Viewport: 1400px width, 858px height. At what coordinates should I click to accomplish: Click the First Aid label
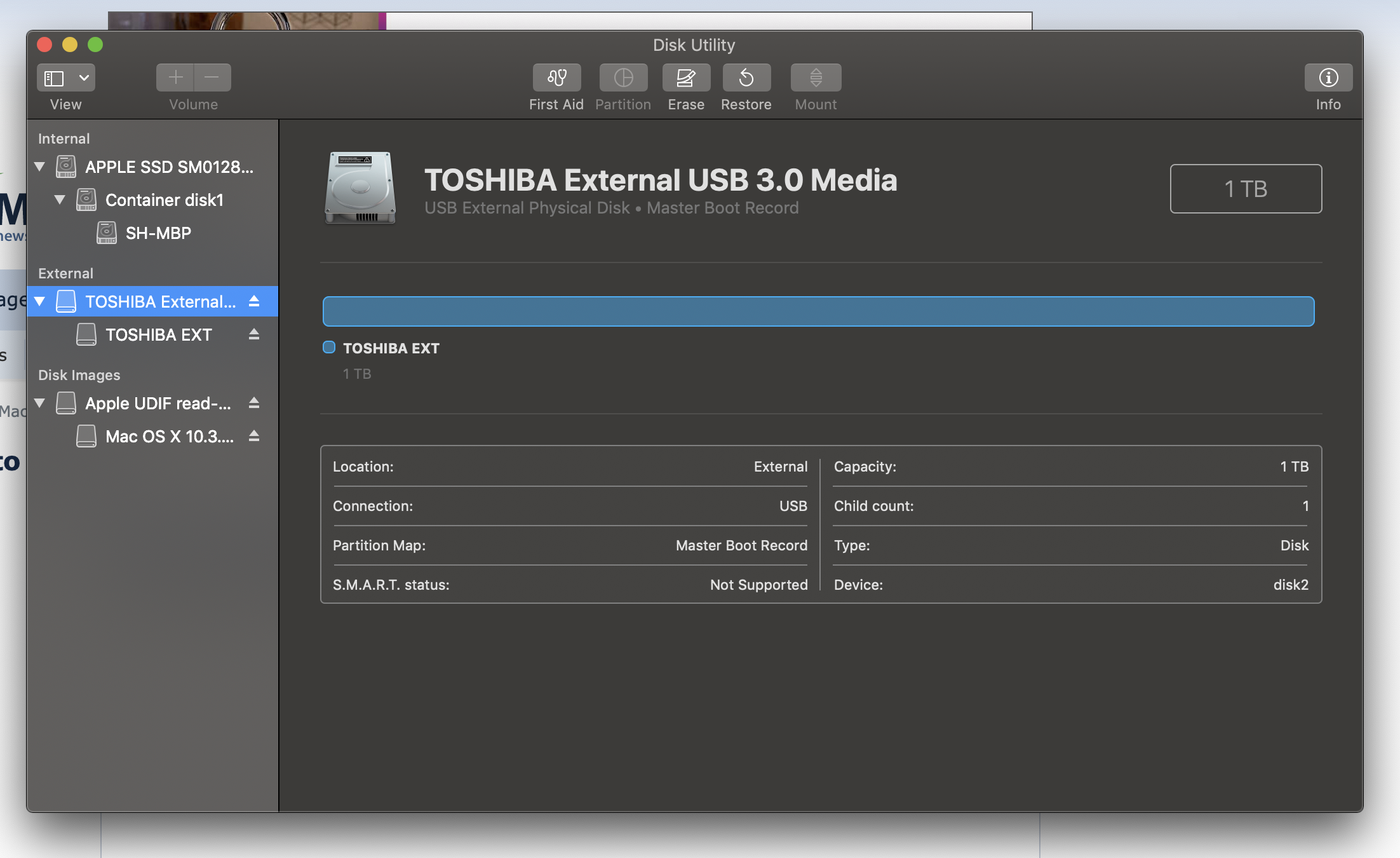pyautogui.click(x=556, y=104)
